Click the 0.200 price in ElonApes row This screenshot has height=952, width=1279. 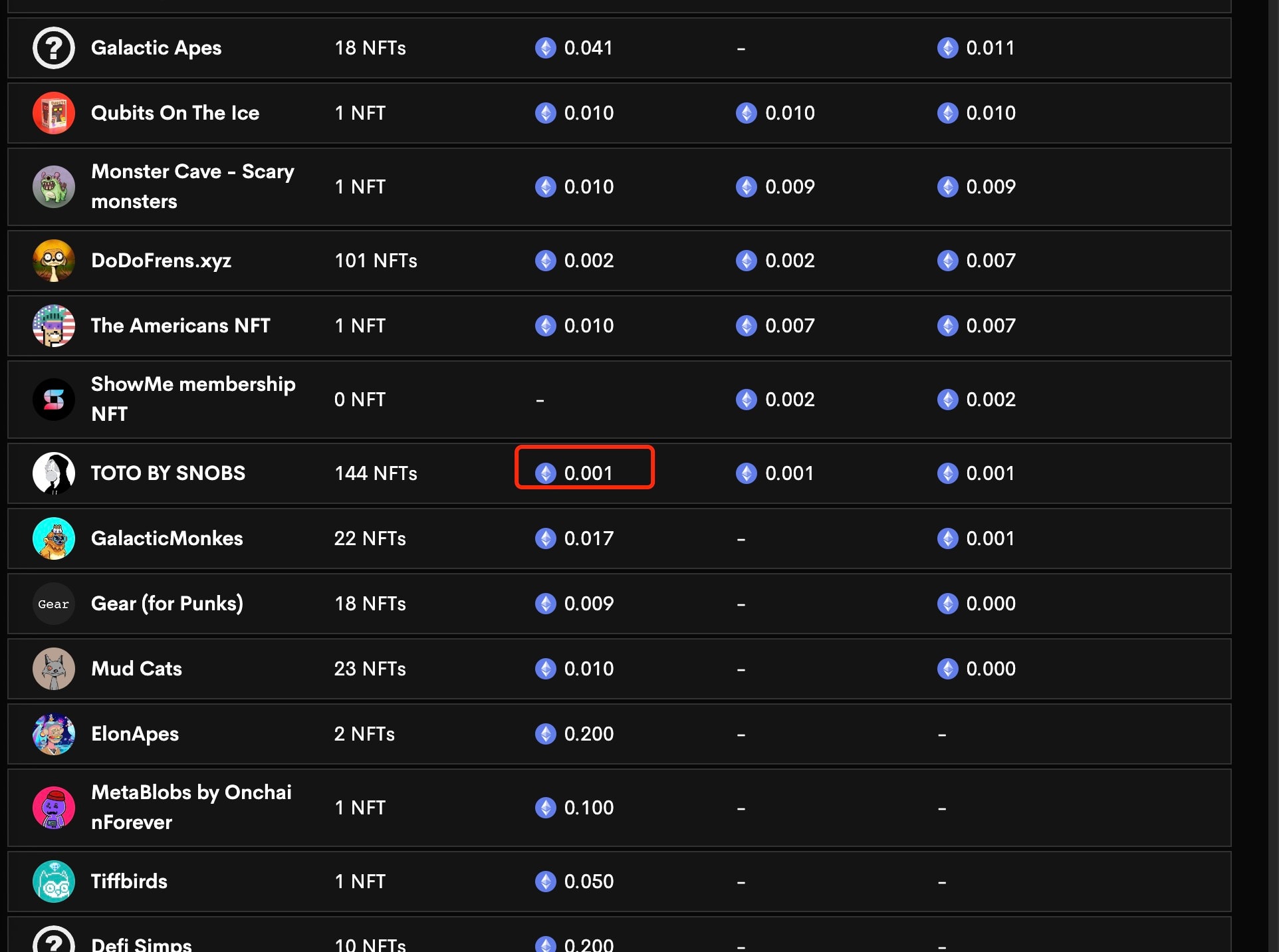[x=588, y=734]
